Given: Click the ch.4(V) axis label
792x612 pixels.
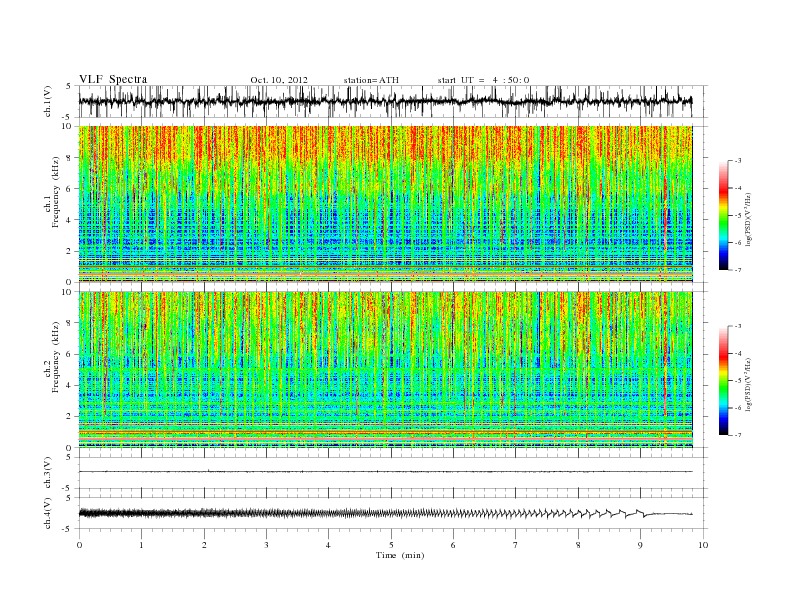Looking at the screenshot, I should [48, 513].
